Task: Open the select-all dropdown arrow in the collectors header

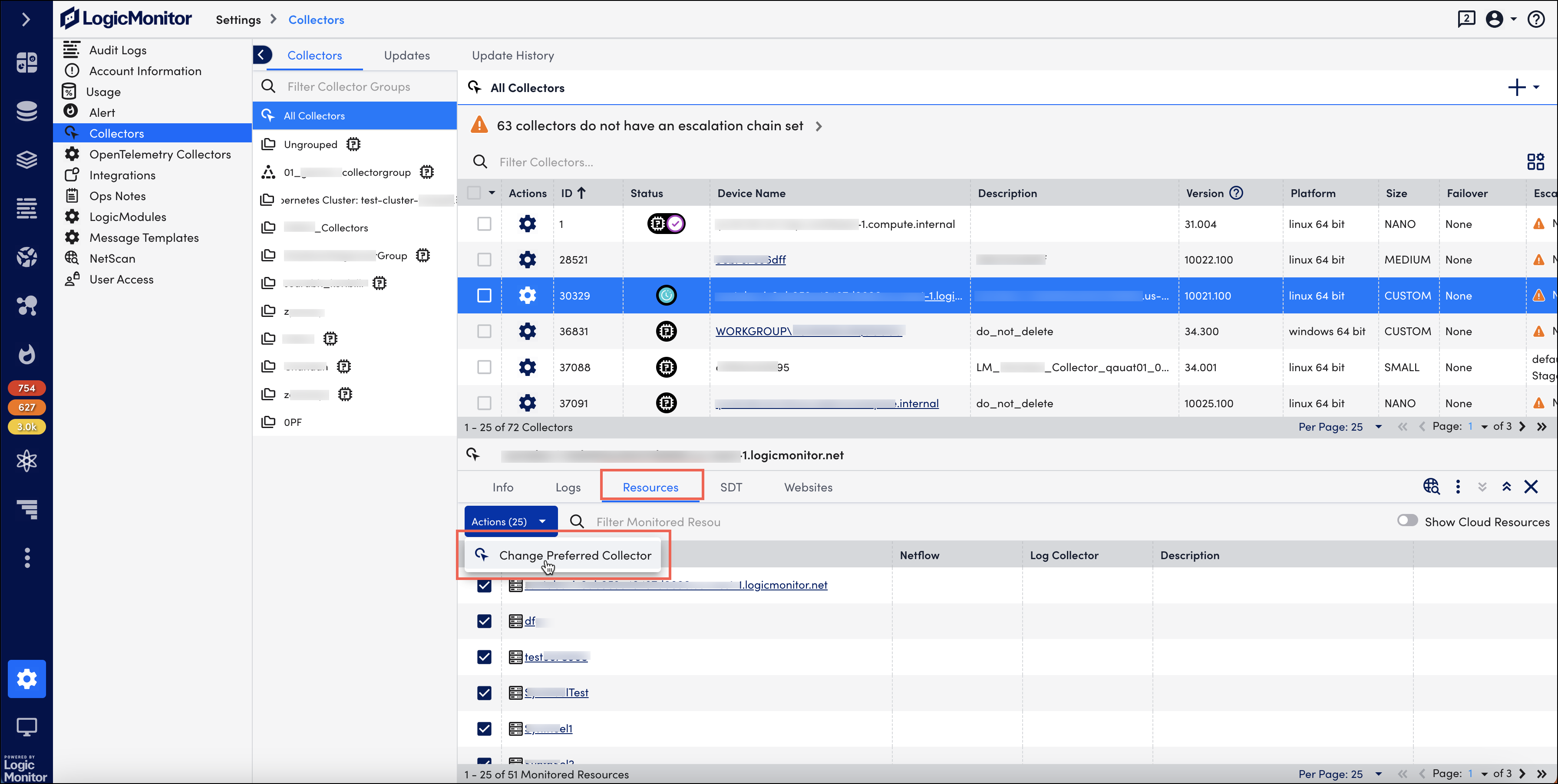Action: [492, 193]
